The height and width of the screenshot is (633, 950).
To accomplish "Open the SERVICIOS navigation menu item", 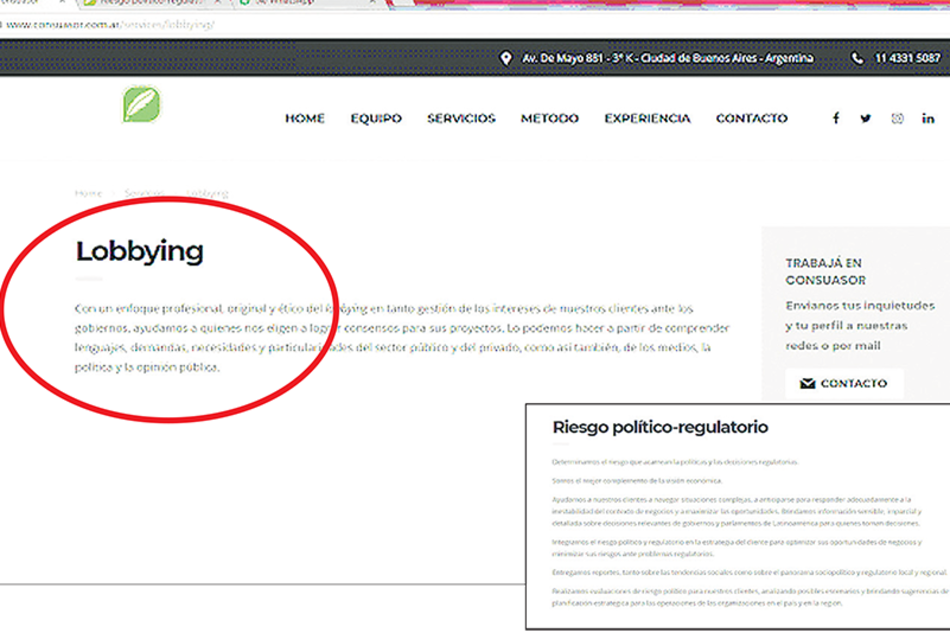I will click(460, 118).
